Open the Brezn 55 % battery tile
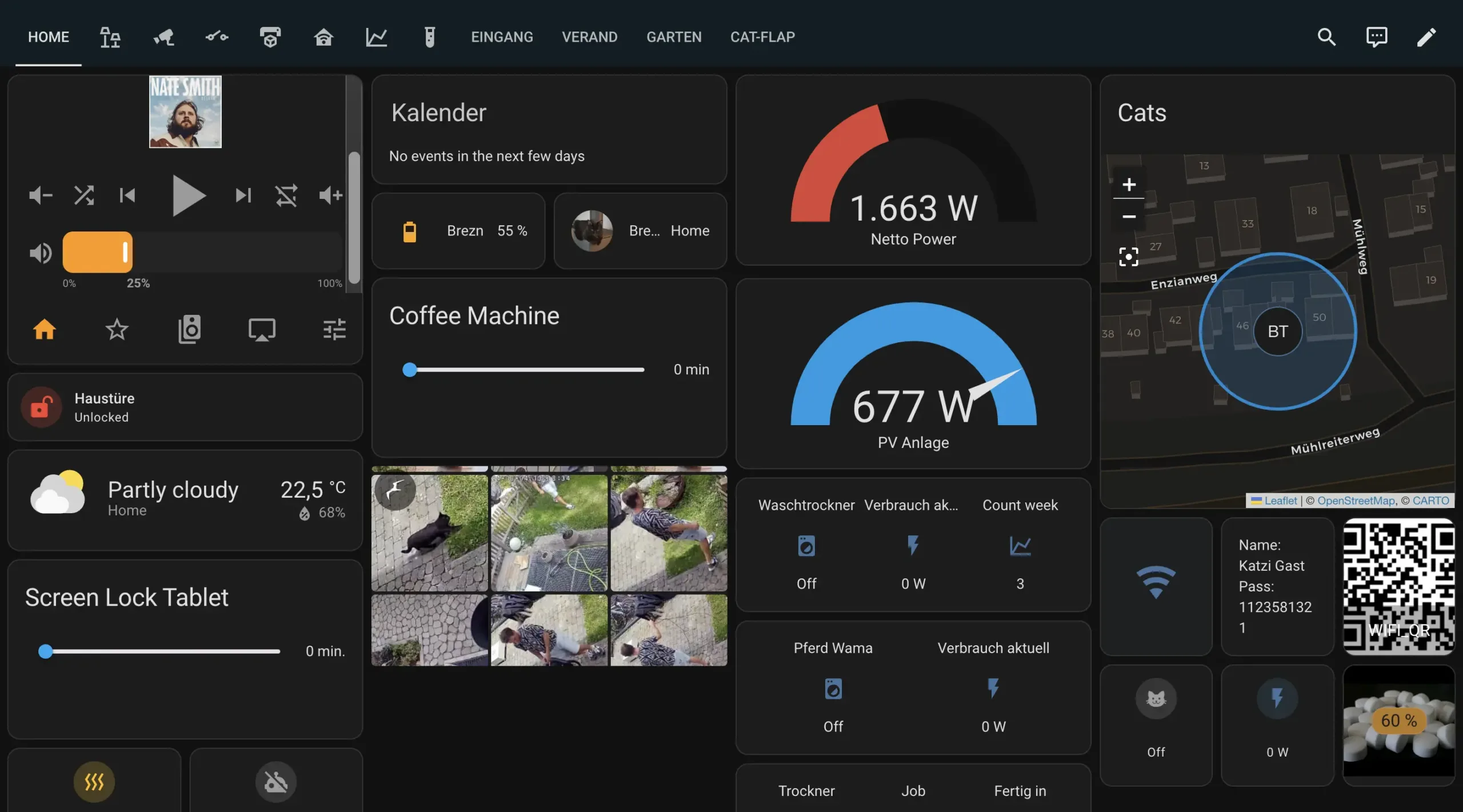 (x=458, y=231)
